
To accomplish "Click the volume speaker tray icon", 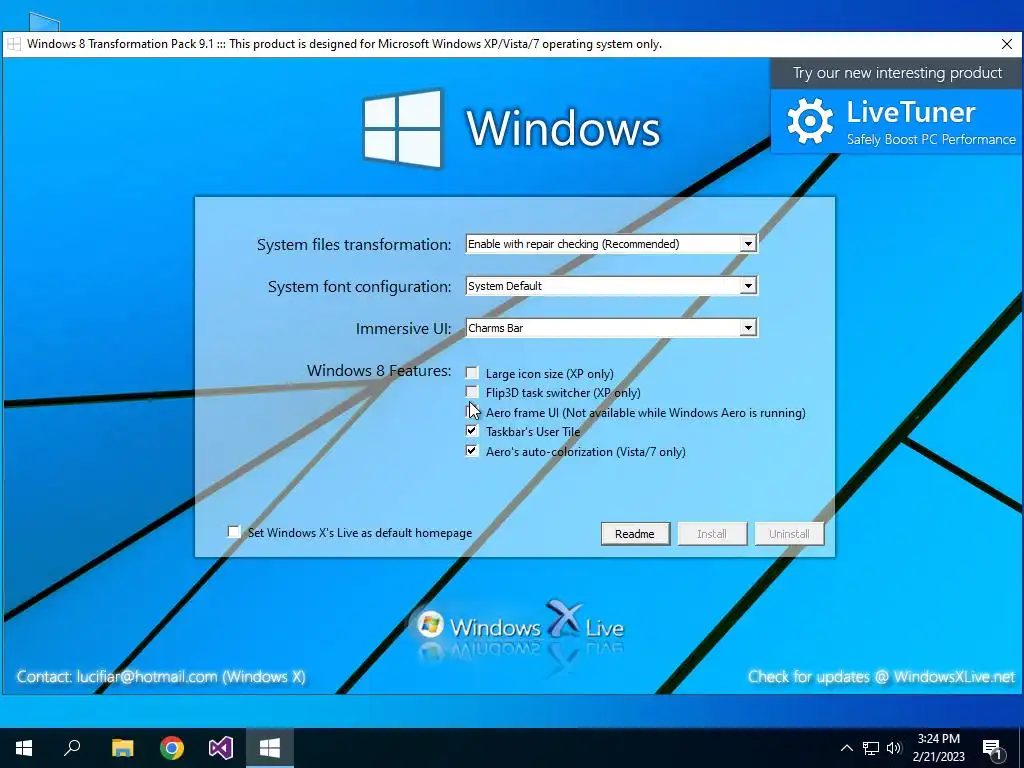I will pos(894,748).
